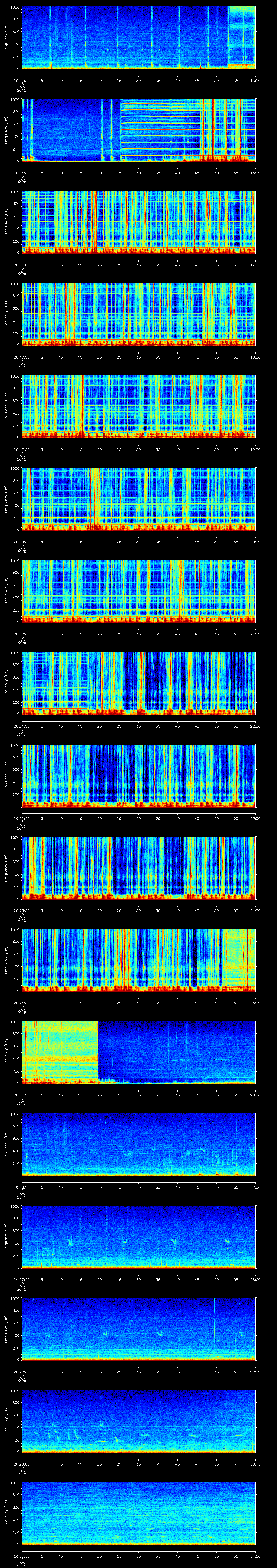Click the spectrogram panel starting at 20:29:00

click(139, 1421)
